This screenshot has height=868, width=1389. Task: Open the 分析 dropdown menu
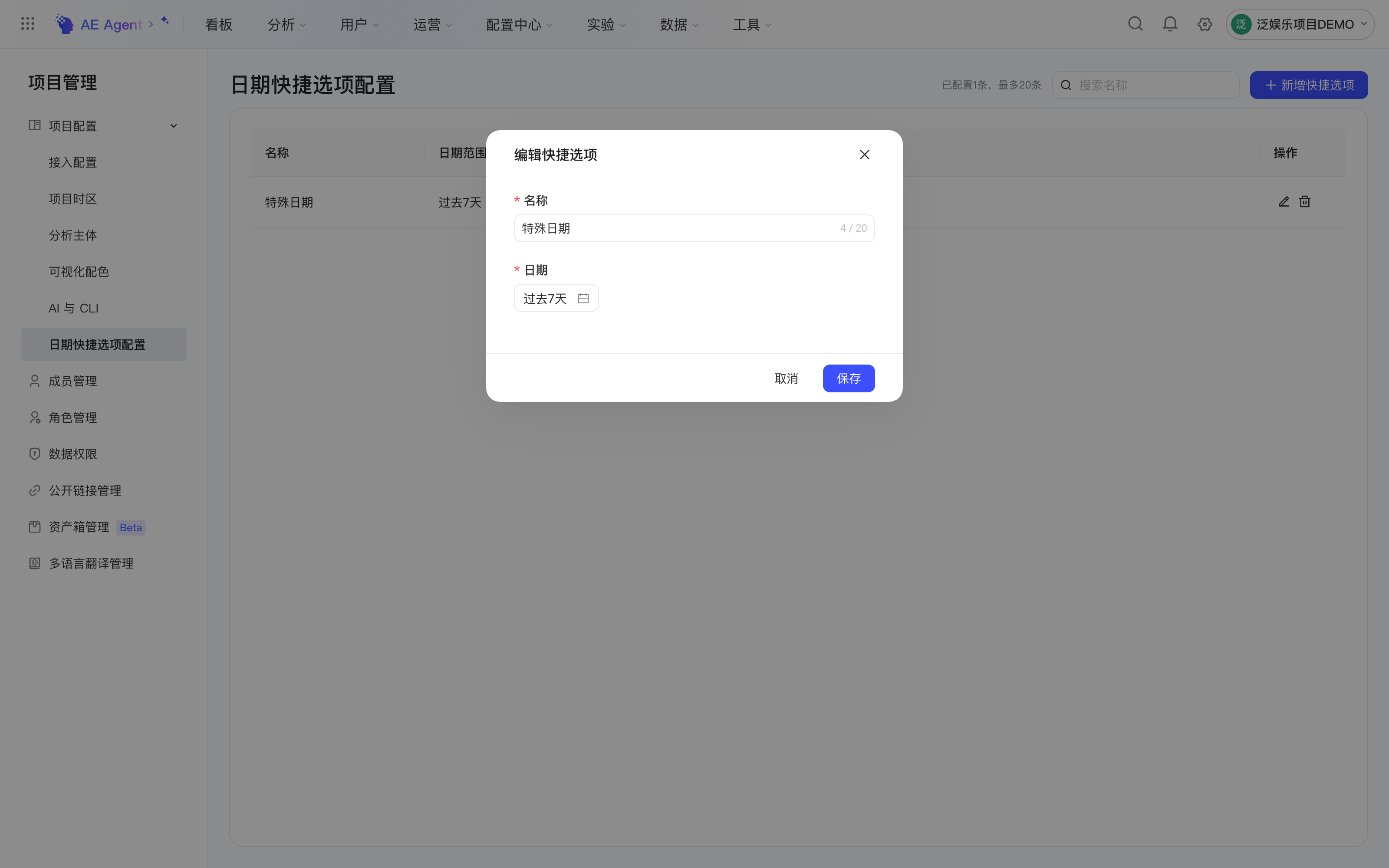[286, 25]
